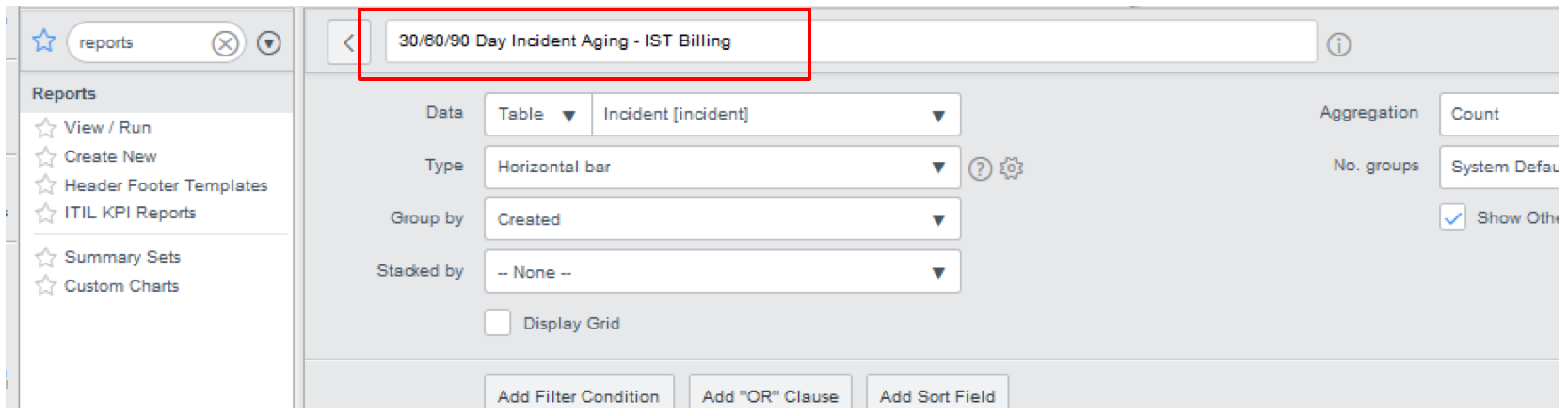Click the Add Filter Condition button
1568x416 pixels.
pyautogui.click(x=579, y=395)
